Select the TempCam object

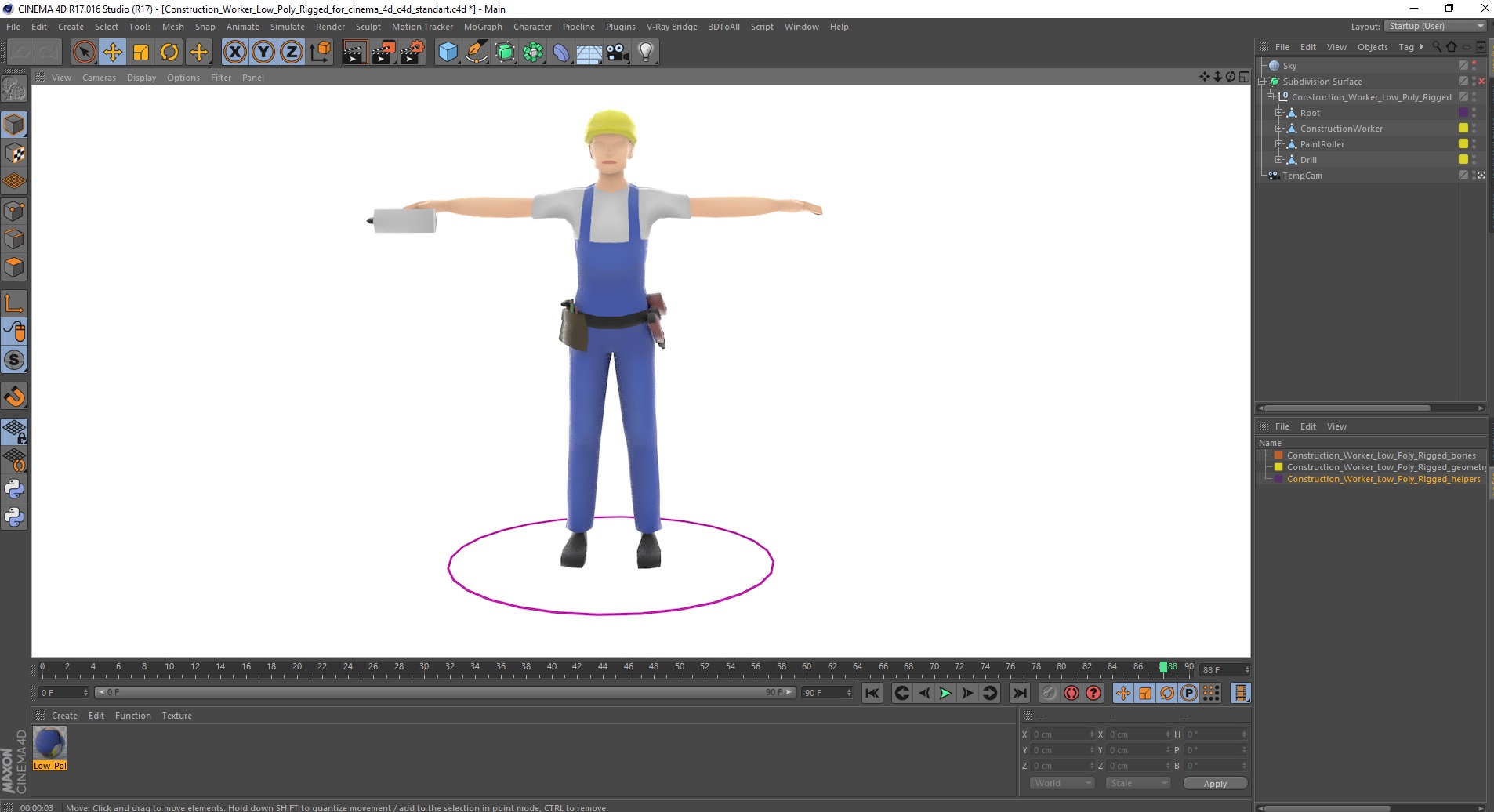click(x=1302, y=176)
